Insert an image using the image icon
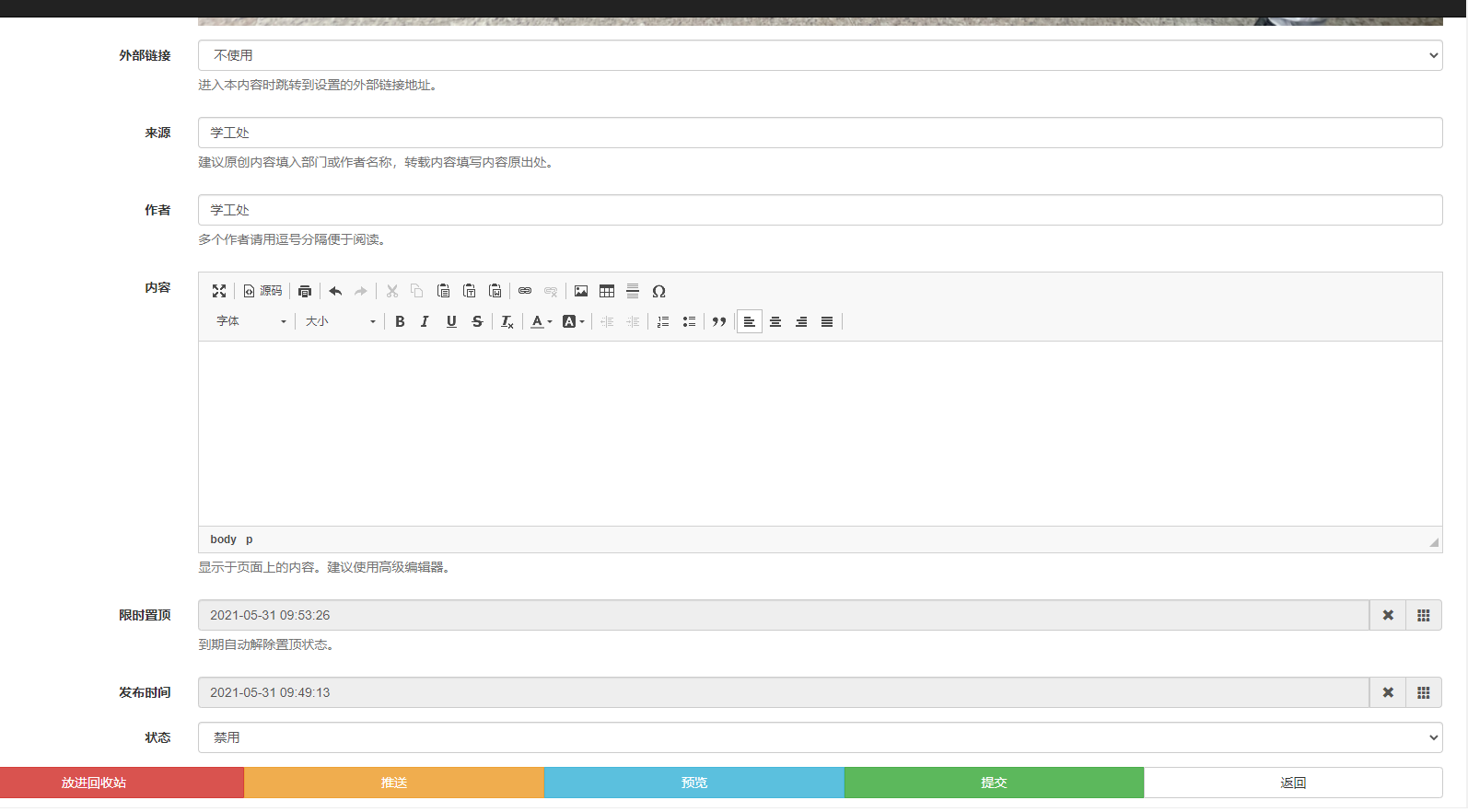 [x=581, y=291]
